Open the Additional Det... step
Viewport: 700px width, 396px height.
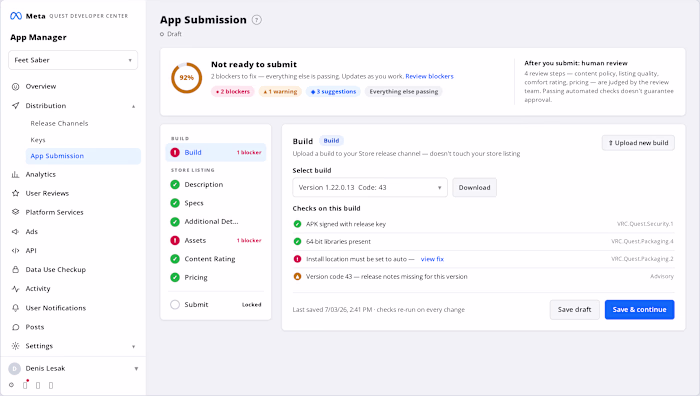(211, 221)
